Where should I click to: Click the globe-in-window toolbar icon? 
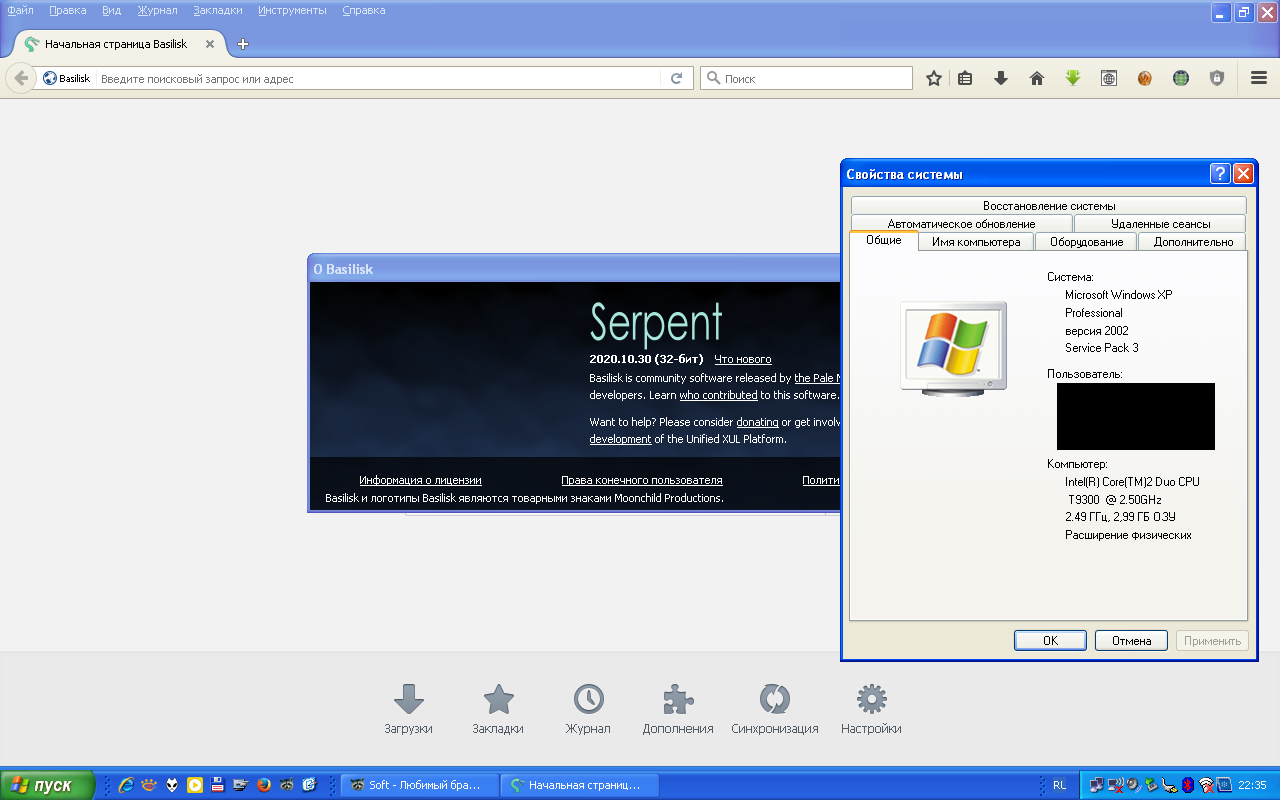point(1109,78)
